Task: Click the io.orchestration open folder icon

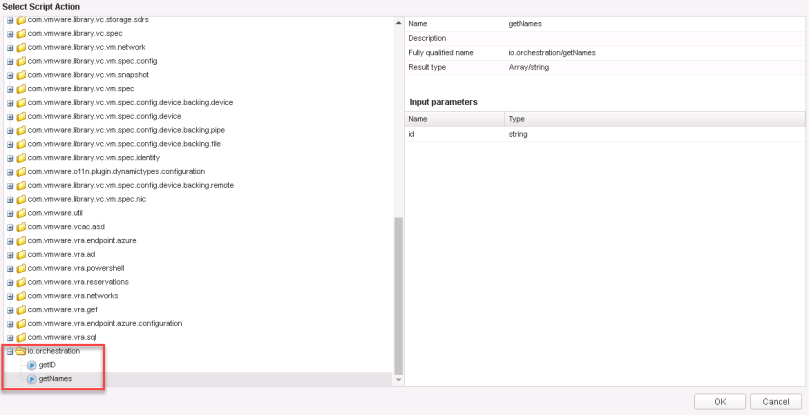Action: click(x=21, y=351)
